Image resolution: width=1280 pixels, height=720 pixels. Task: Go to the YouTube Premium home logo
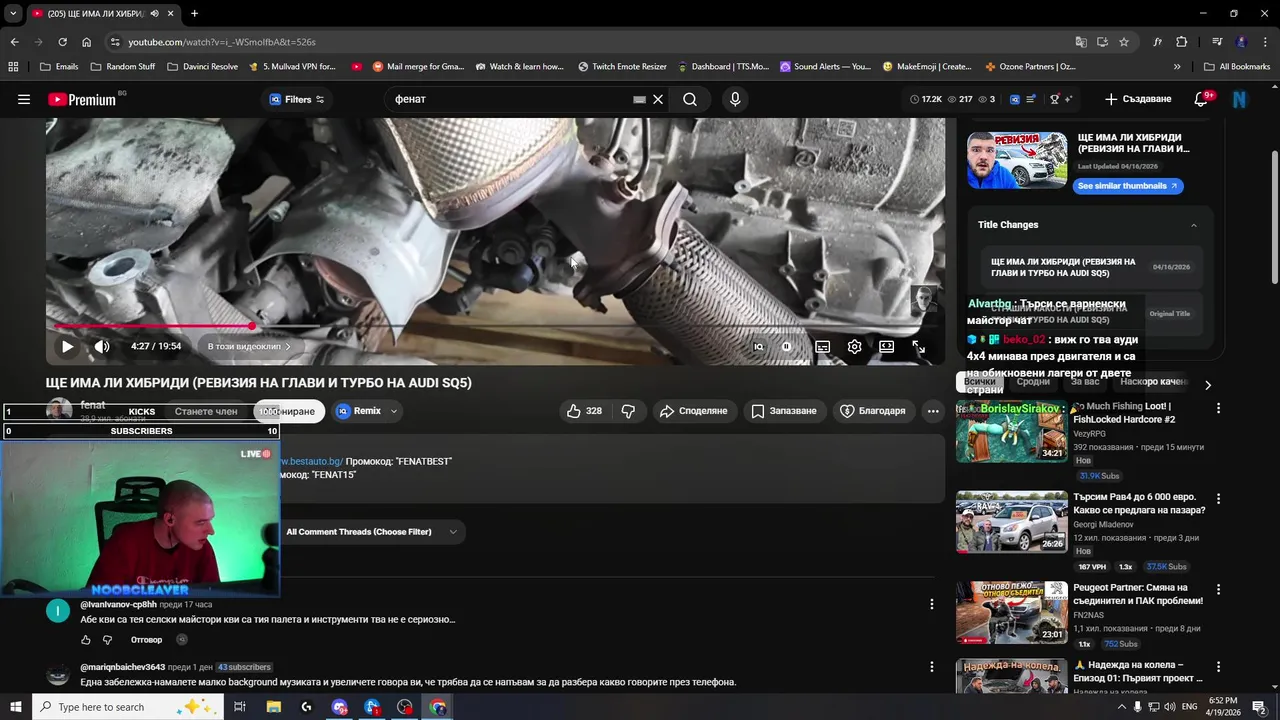[84, 99]
